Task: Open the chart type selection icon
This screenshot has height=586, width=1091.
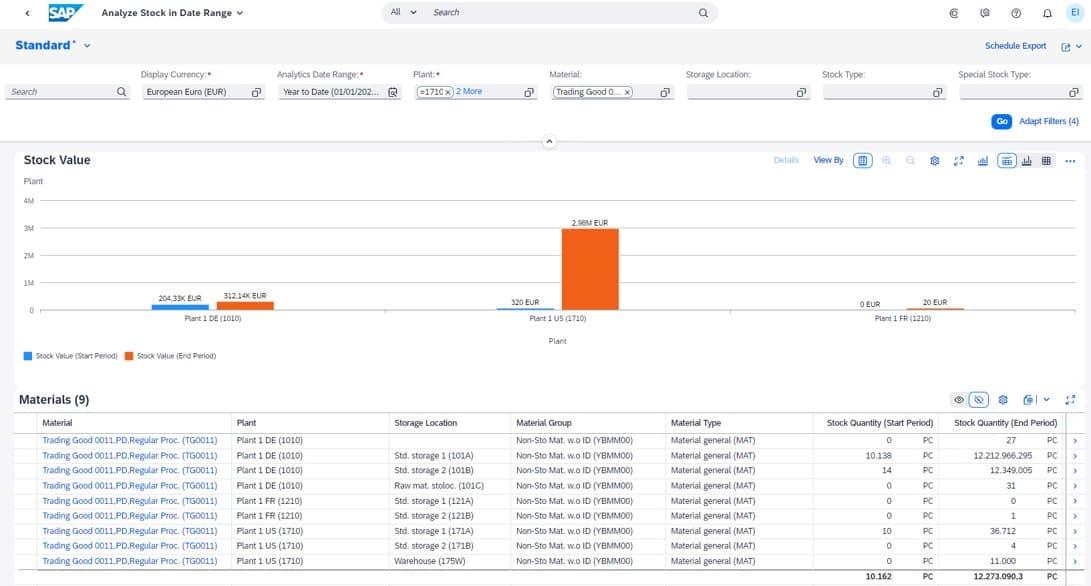Action: [982, 161]
